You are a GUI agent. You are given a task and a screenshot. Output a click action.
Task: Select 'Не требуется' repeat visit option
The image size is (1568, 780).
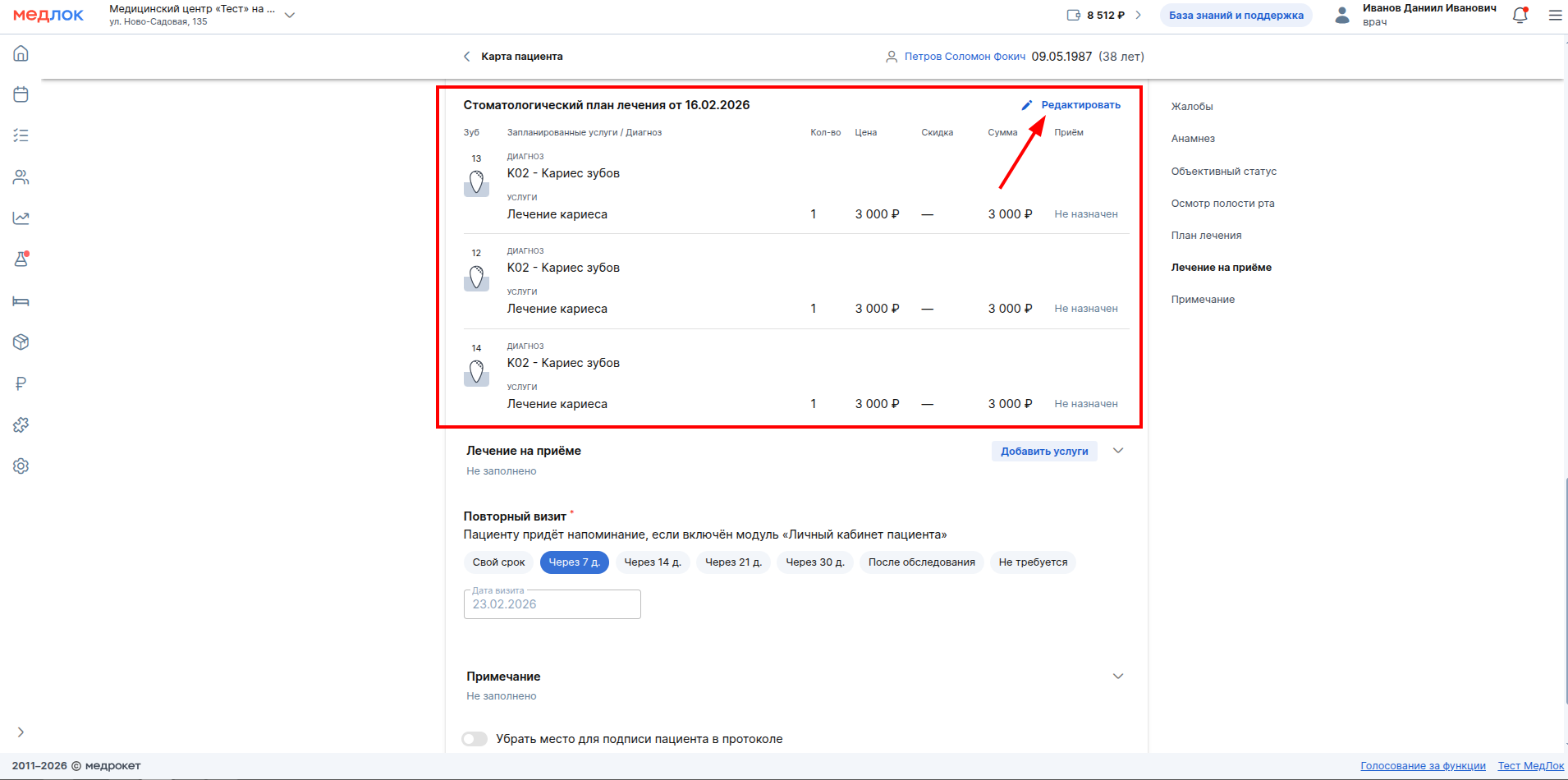click(x=1033, y=562)
